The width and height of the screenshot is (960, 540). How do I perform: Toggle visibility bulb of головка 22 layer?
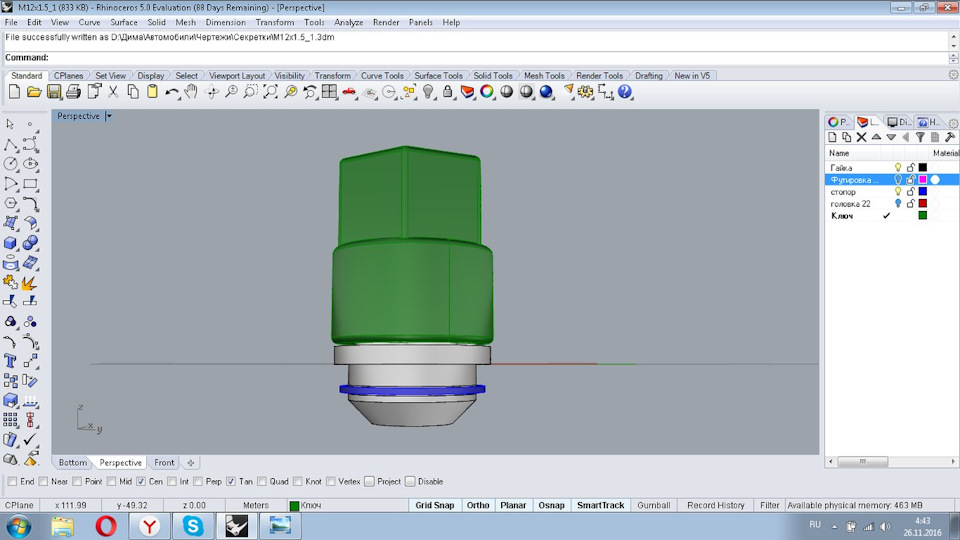(x=898, y=203)
